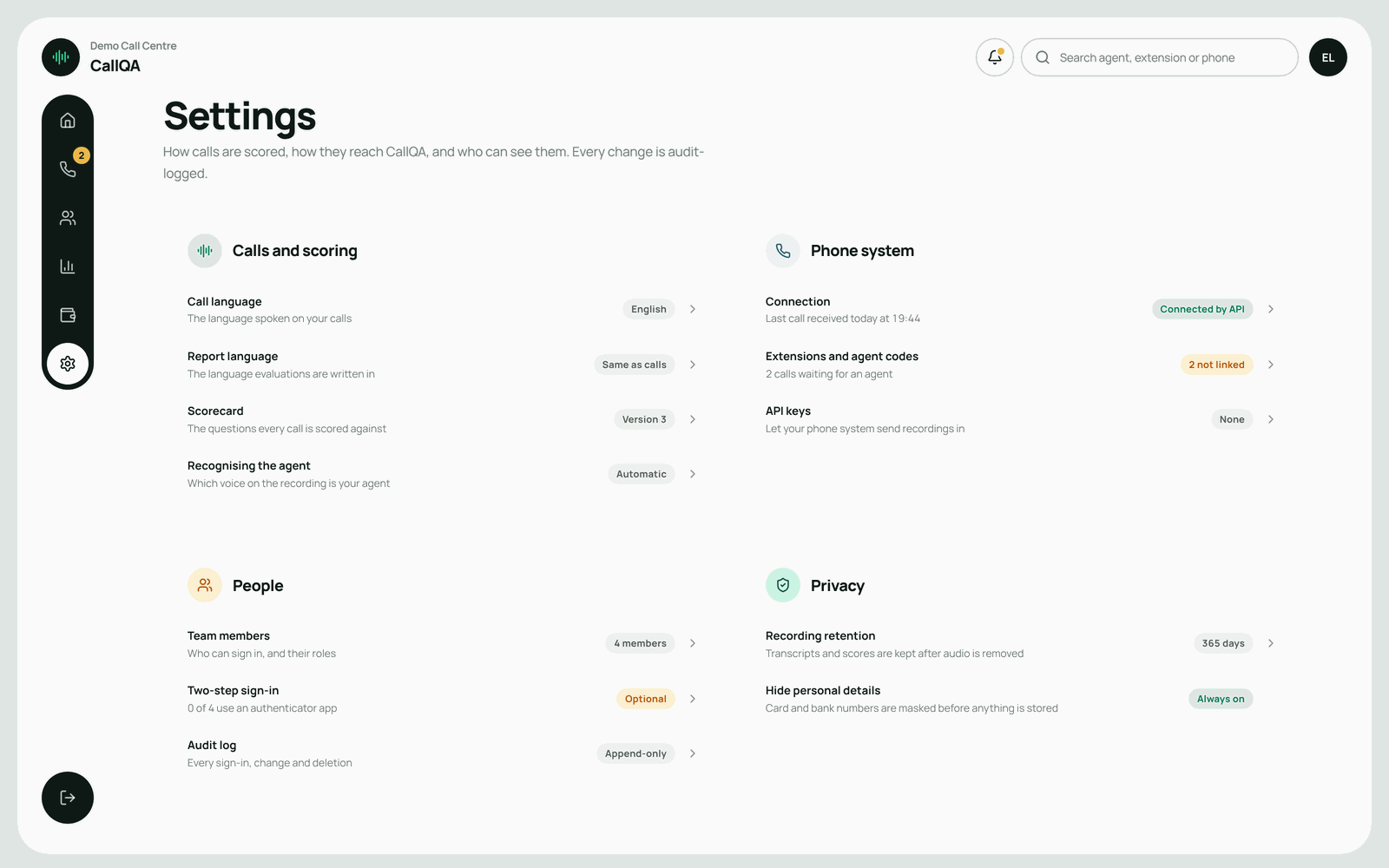The image size is (1389, 868).
Task: Click the 4 members badge
Action: (x=640, y=643)
